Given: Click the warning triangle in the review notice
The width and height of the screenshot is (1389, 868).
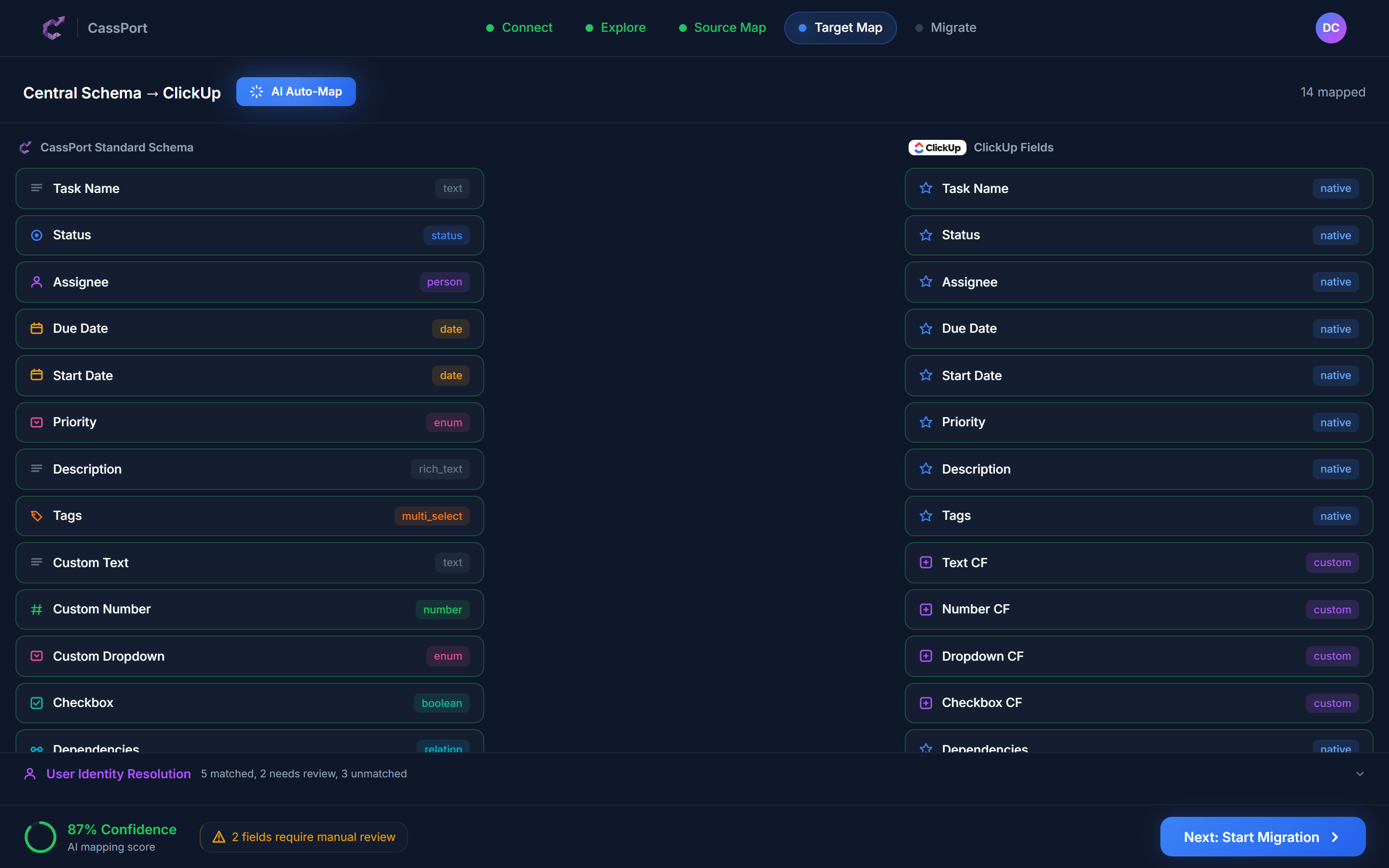Looking at the screenshot, I should pos(218,837).
